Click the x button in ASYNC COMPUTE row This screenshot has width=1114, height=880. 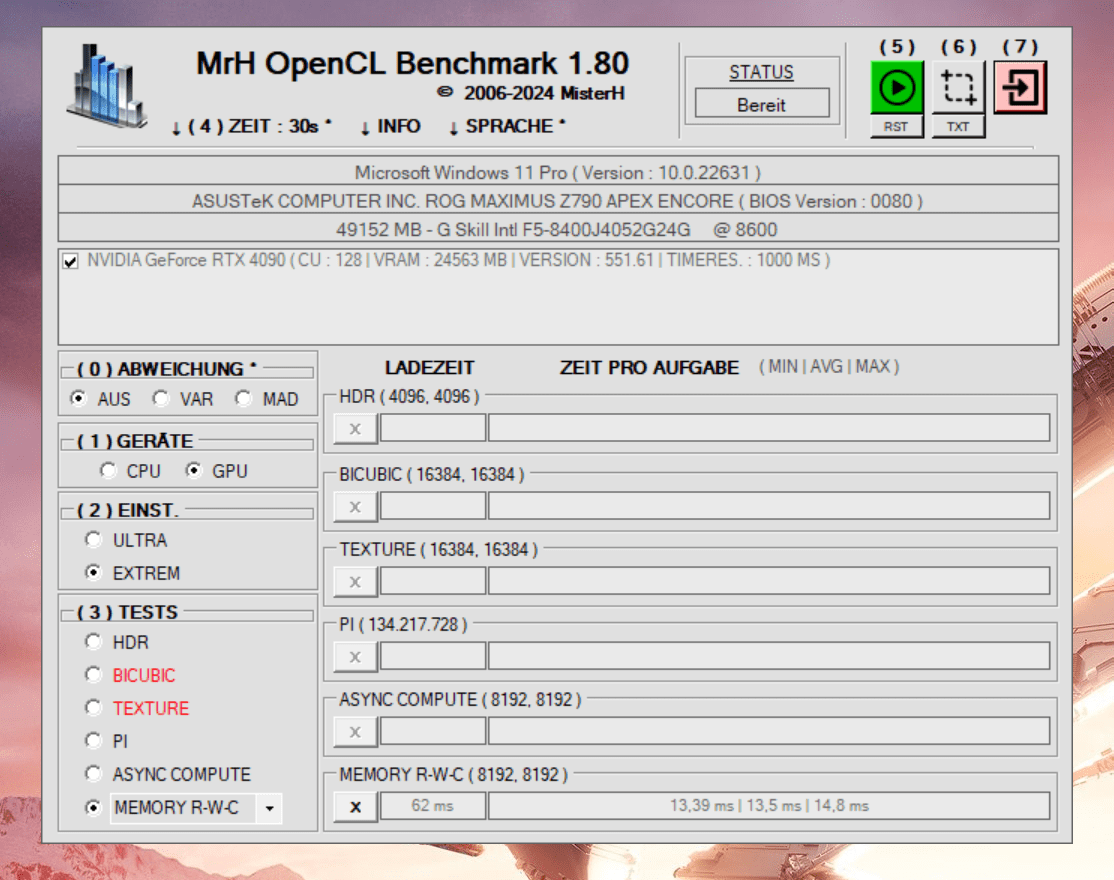pos(355,732)
